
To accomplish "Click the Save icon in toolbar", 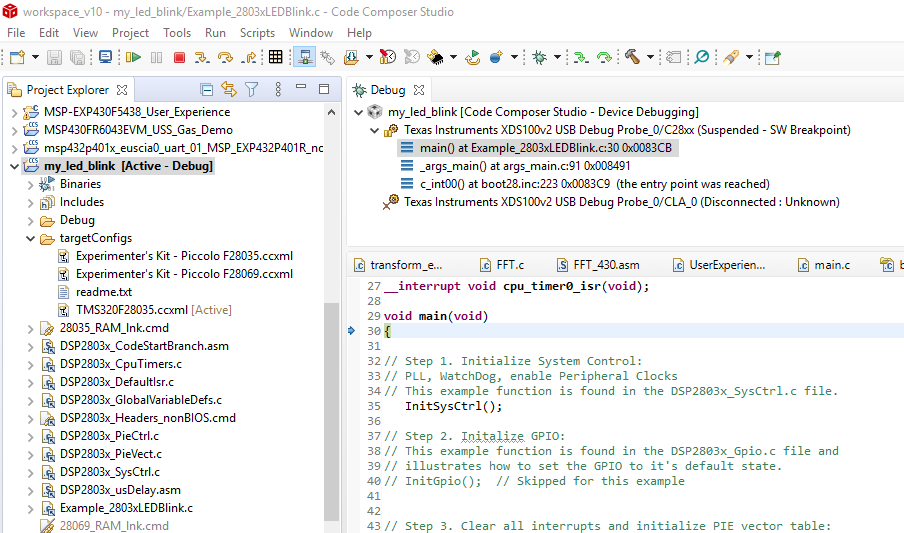I will [x=54, y=57].
